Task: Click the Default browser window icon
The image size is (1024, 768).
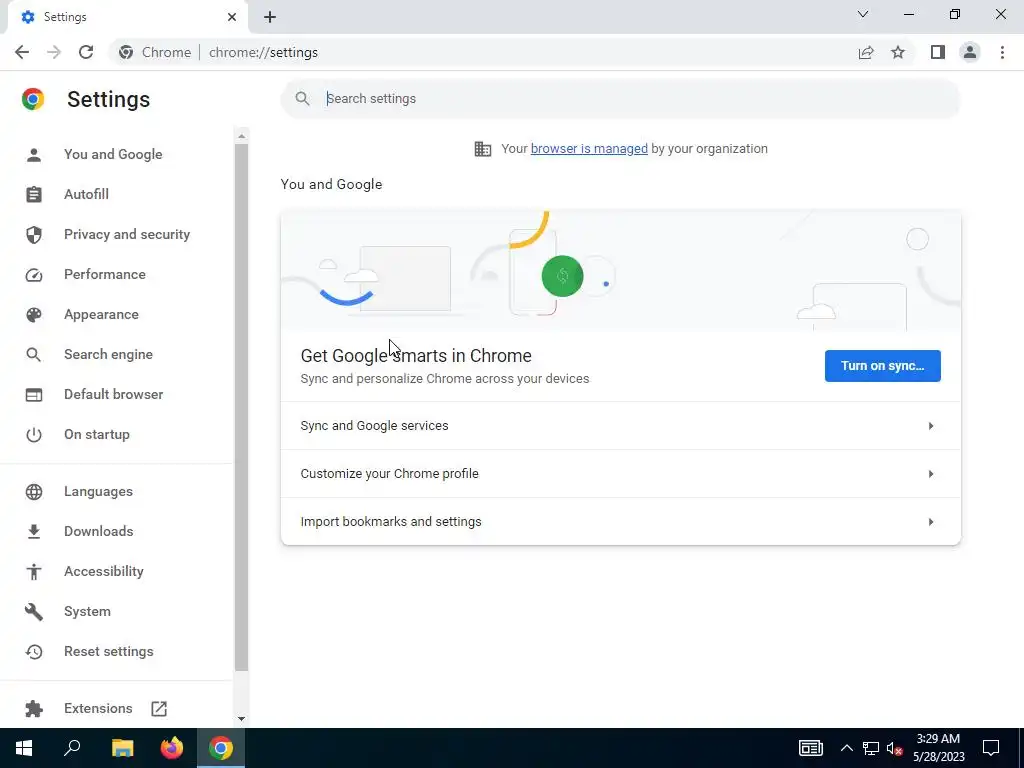Action: tap(34, 395)
